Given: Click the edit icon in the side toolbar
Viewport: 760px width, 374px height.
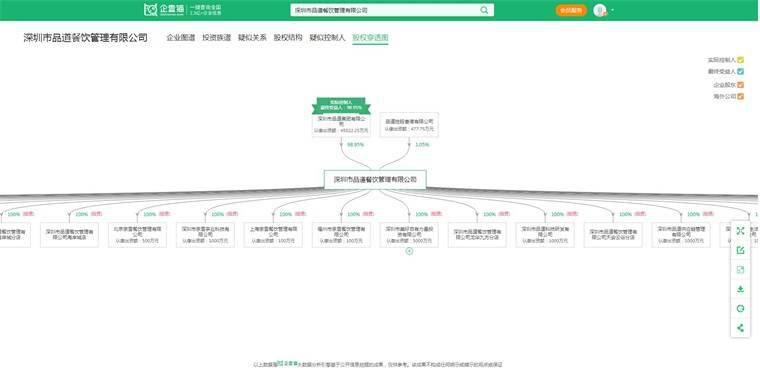Looking at the screenshot, I should 740,250.
